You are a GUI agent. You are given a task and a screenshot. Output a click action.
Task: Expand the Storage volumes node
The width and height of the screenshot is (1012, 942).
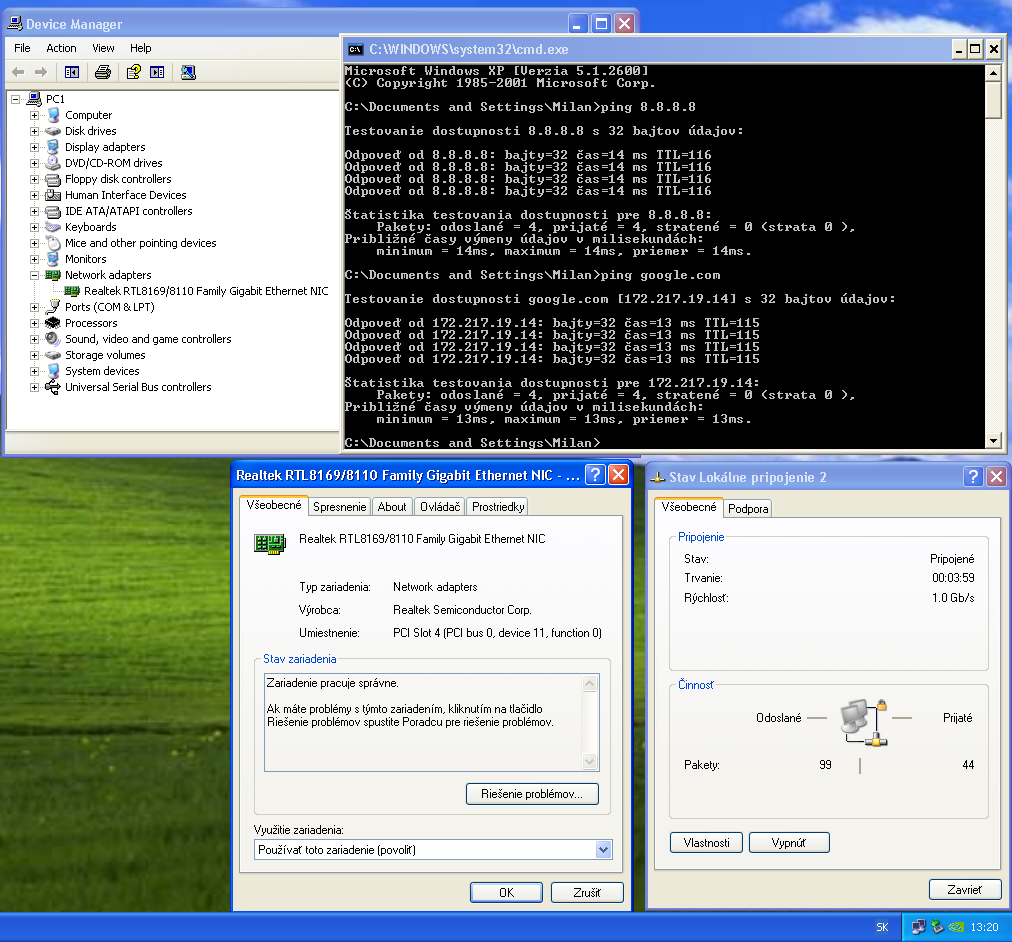pos(35,356)
